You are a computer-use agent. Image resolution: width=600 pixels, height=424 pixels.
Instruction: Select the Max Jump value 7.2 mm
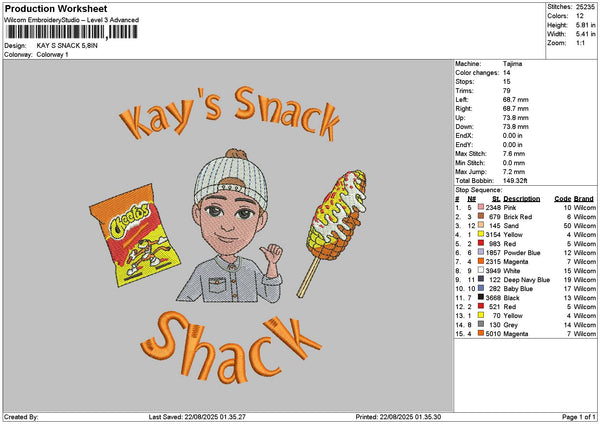click(x=514, y=171)
